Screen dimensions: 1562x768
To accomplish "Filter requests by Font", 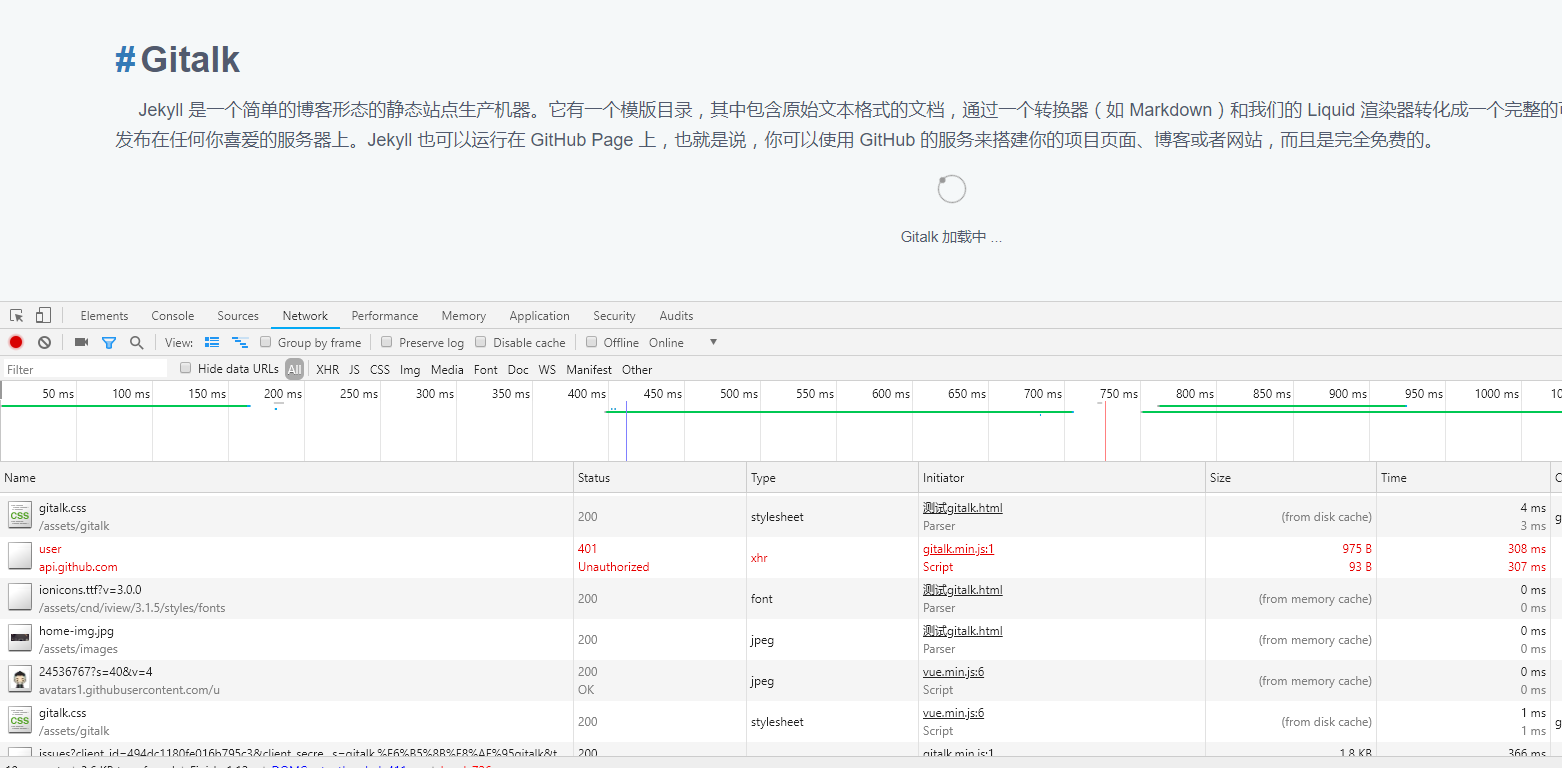I will pyautogui.click(x=486, y=369).
